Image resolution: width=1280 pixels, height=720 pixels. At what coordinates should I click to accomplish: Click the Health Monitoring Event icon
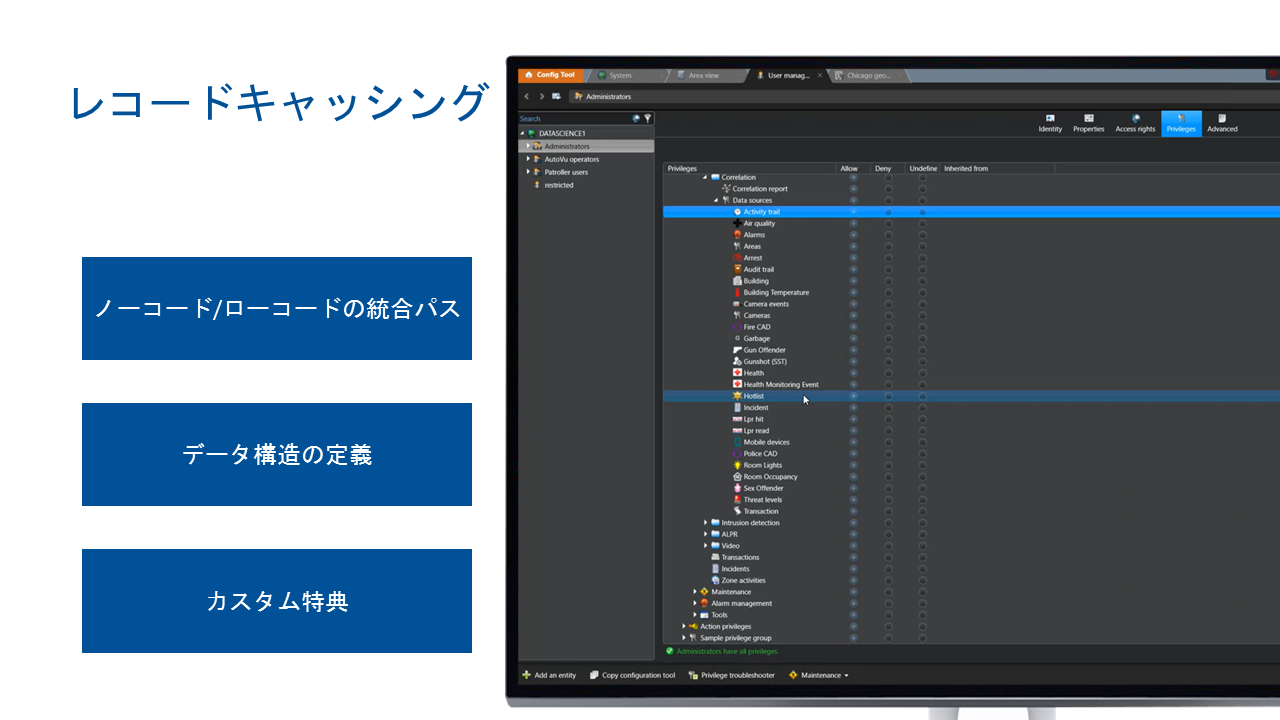click(737, 384)
